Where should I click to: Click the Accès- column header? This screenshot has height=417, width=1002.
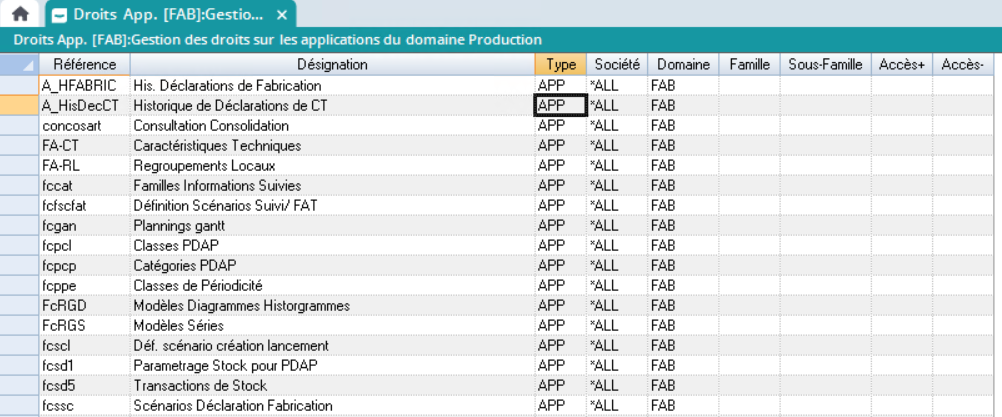coord(963,65)
